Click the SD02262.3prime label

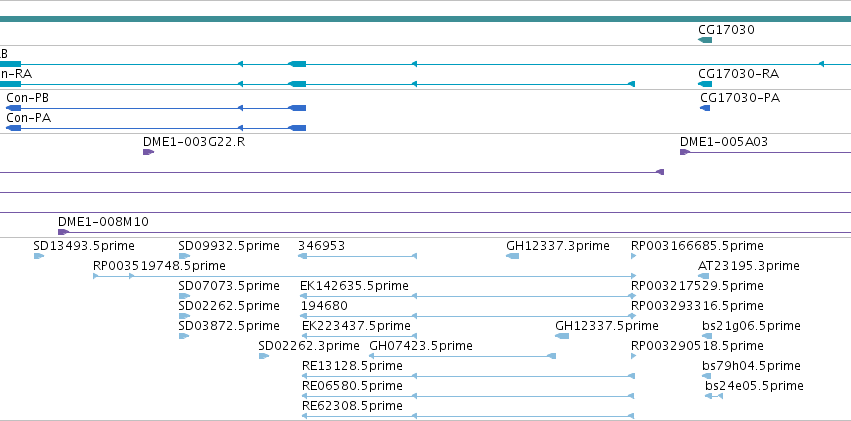tap(309, 346)
